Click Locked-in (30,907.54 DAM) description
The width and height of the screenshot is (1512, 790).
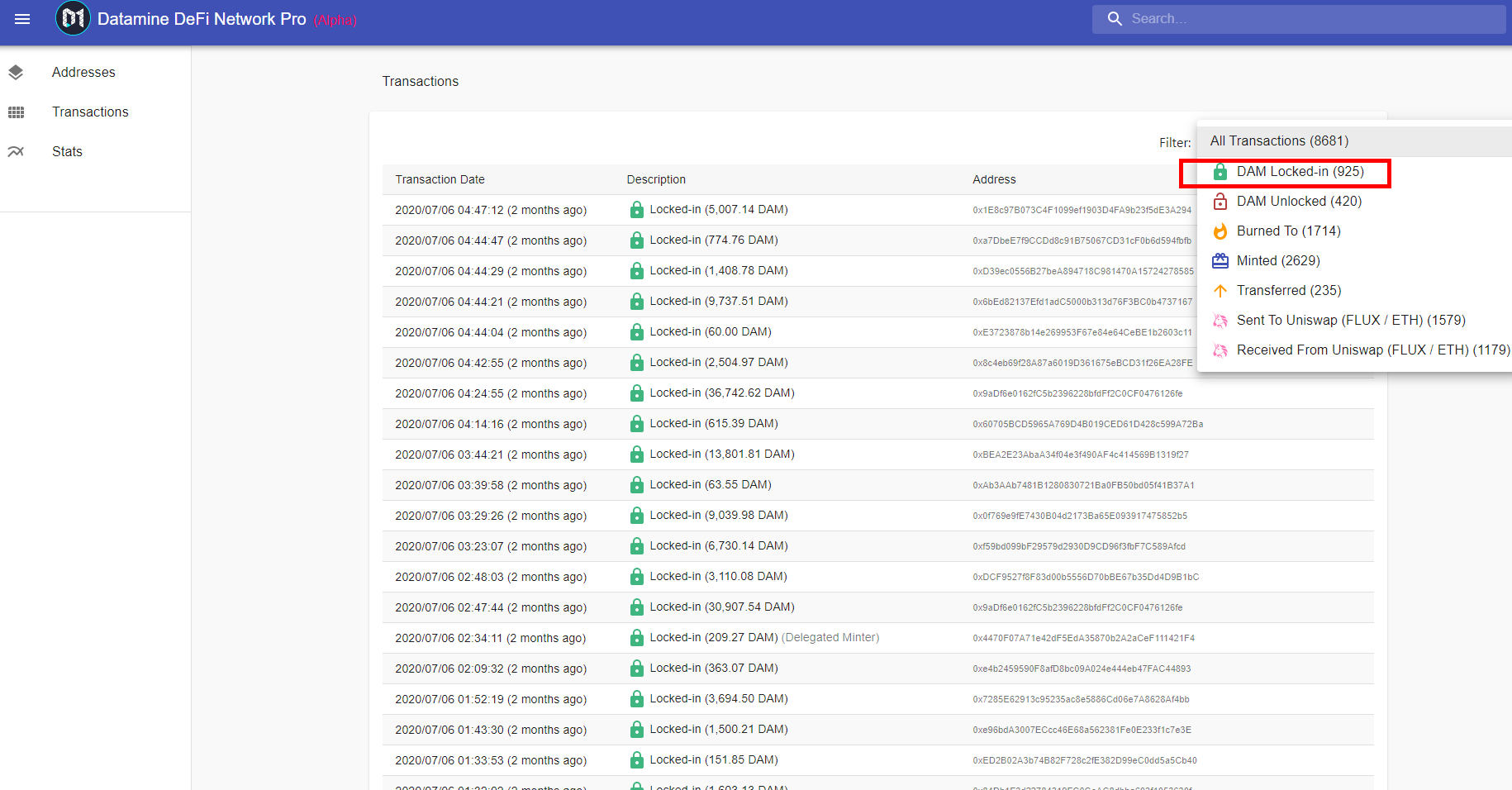[722, 607]
